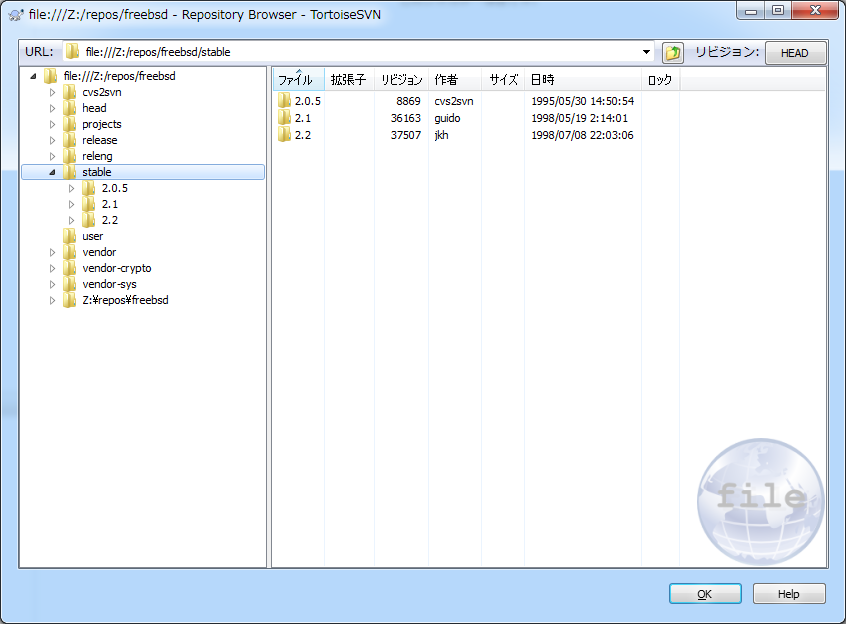Click the 2.1 folder icon under stable in the tree
This screenshot has height=624, width=846.
pos(89,204)
